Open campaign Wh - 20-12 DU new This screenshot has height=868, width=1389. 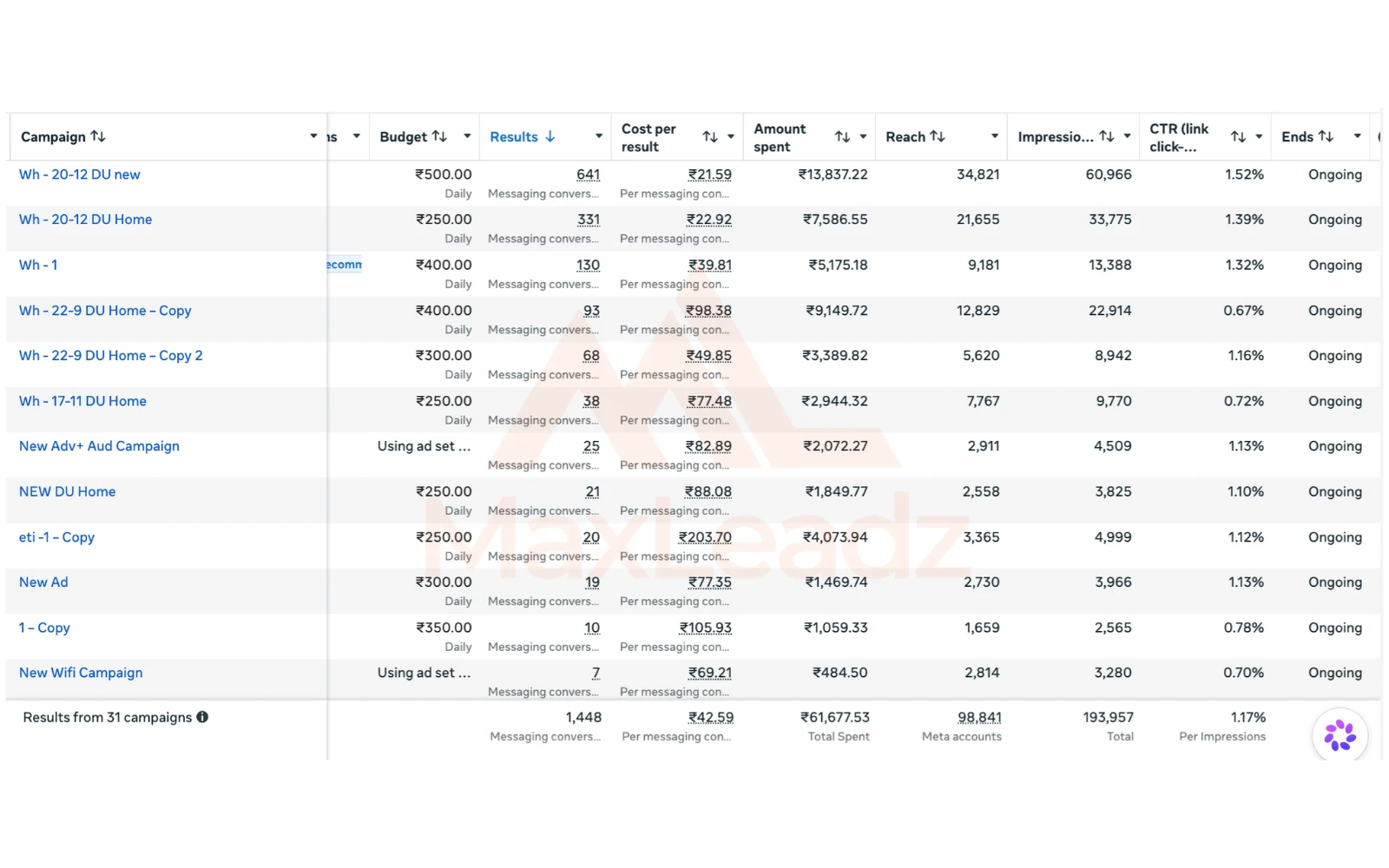(x=80, y=174)
